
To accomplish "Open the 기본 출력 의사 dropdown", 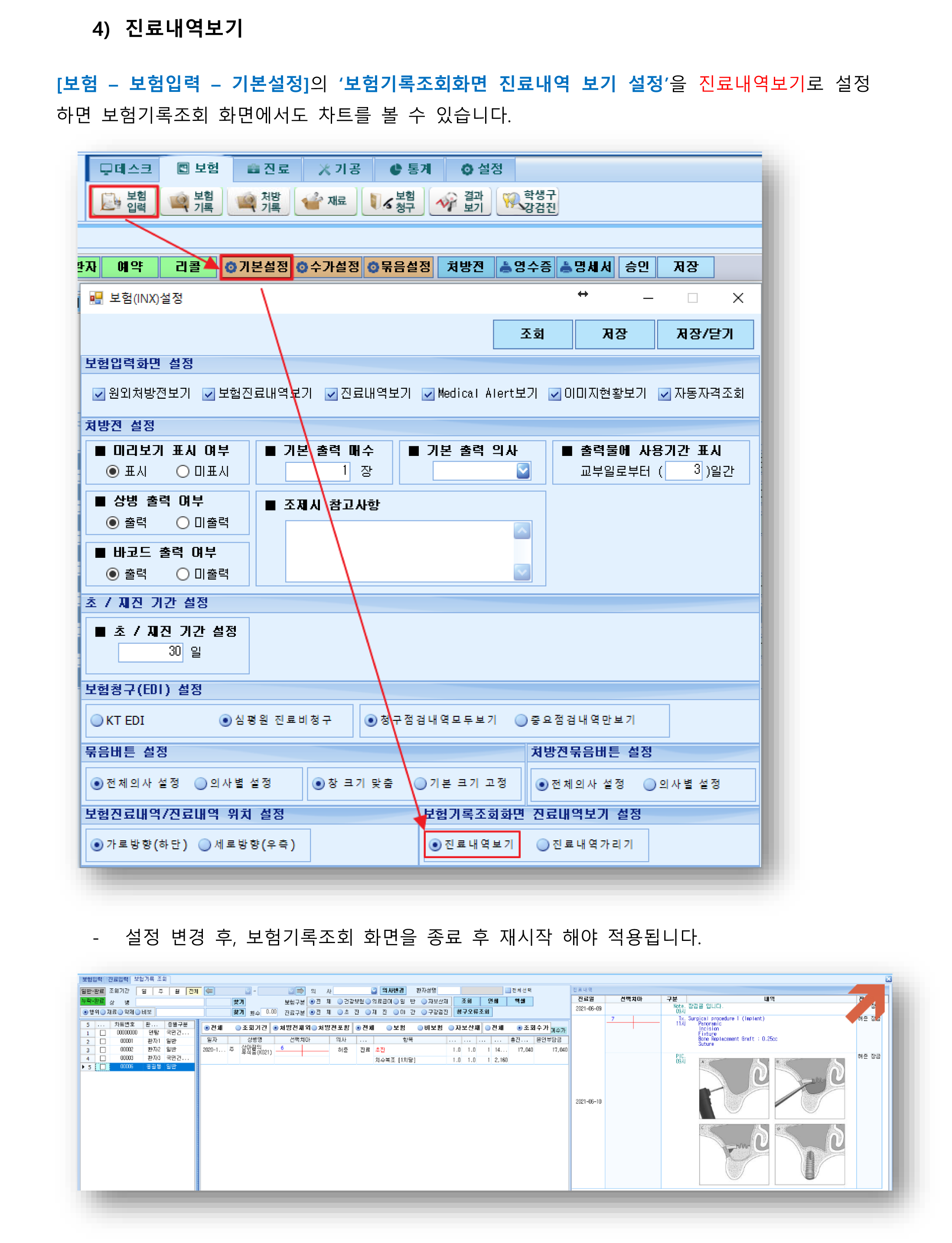I will point(523,471).
